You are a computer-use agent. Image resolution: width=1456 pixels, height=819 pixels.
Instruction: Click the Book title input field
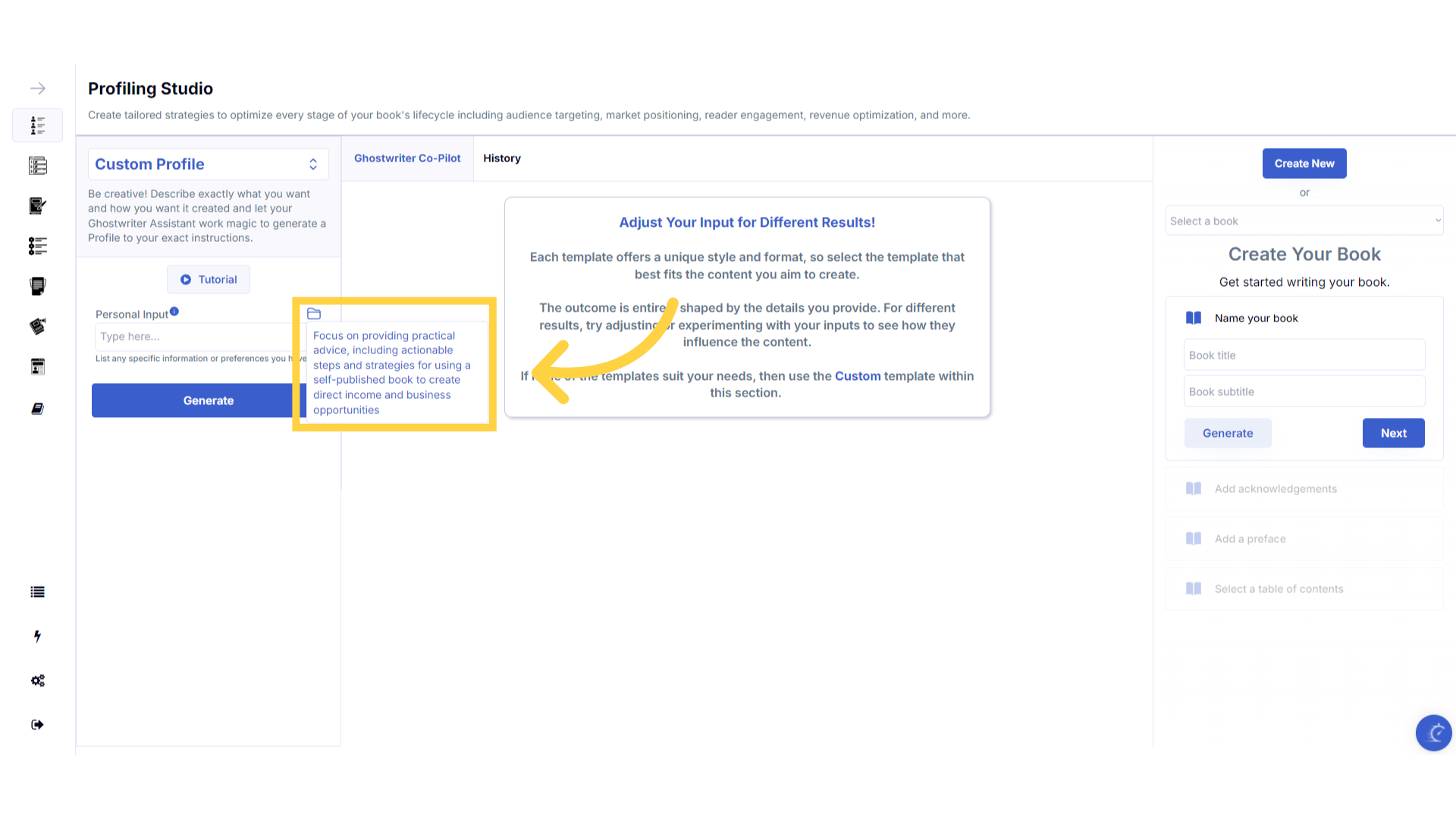[1304, 356]
